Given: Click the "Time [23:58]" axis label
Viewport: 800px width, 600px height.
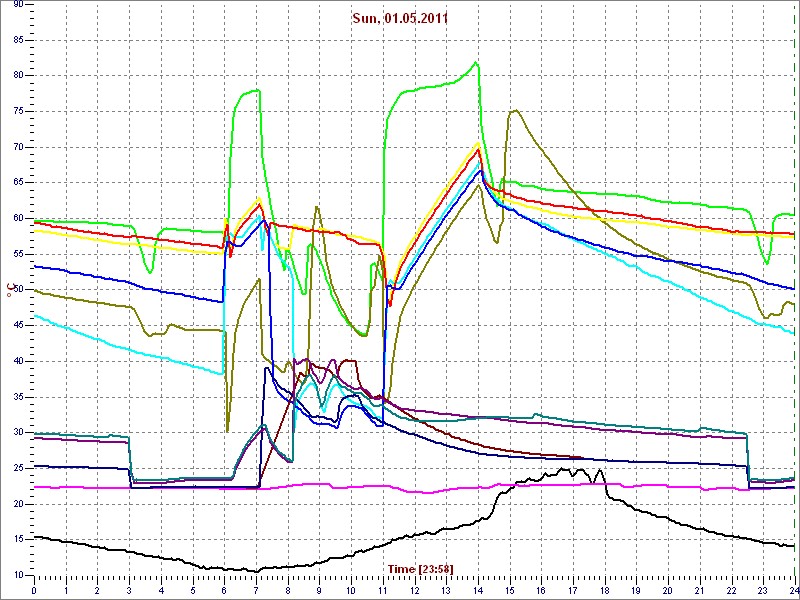Looking at the screenshot, I should [420, 568].
